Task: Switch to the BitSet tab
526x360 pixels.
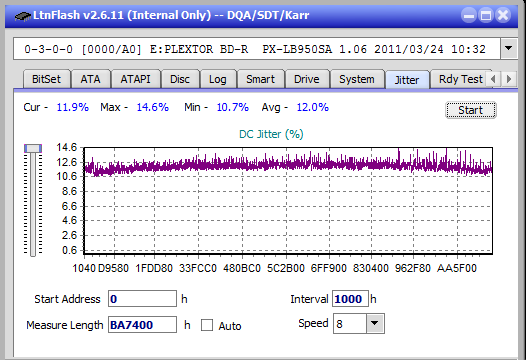Action: tap(46, 79)
